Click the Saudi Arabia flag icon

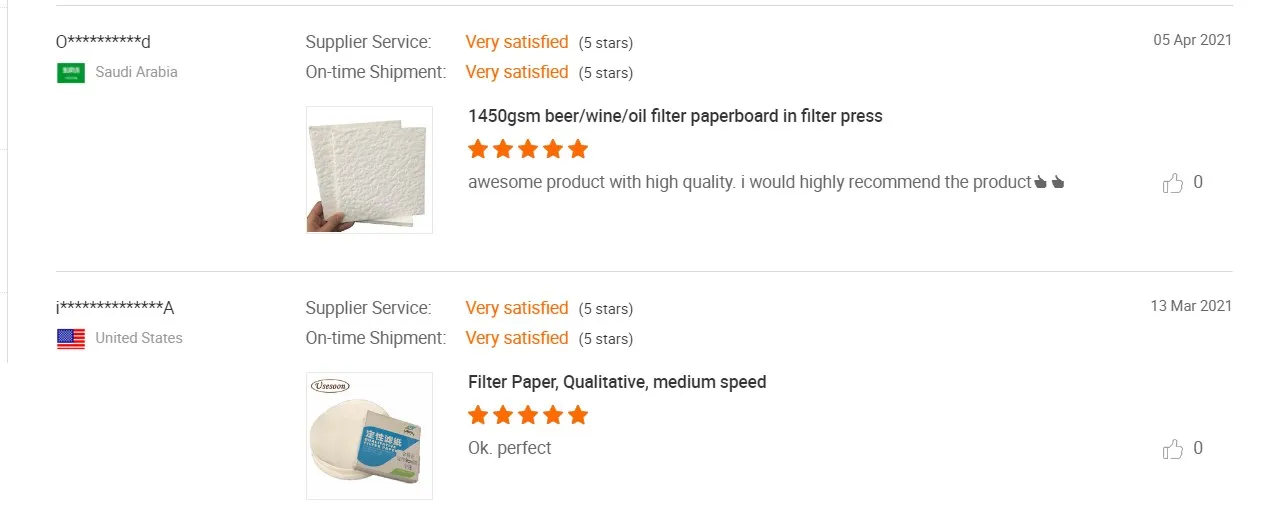point(71,72)
